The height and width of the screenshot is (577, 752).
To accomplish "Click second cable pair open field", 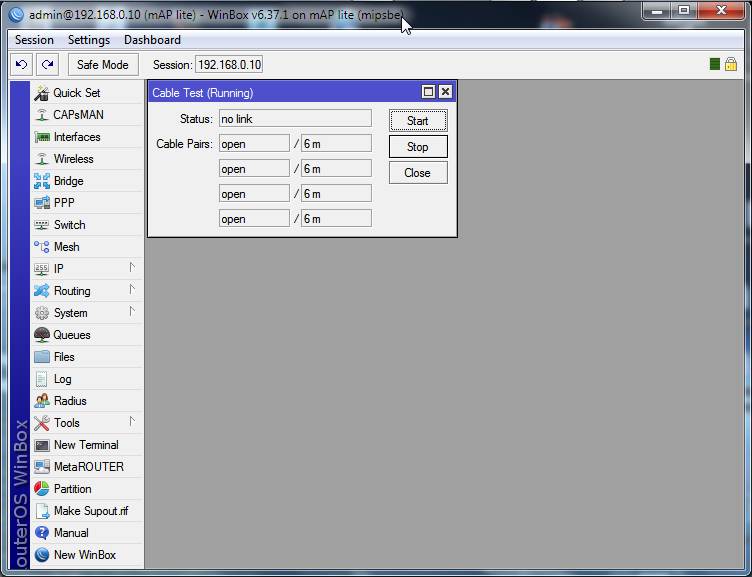I will pos(254,168).
